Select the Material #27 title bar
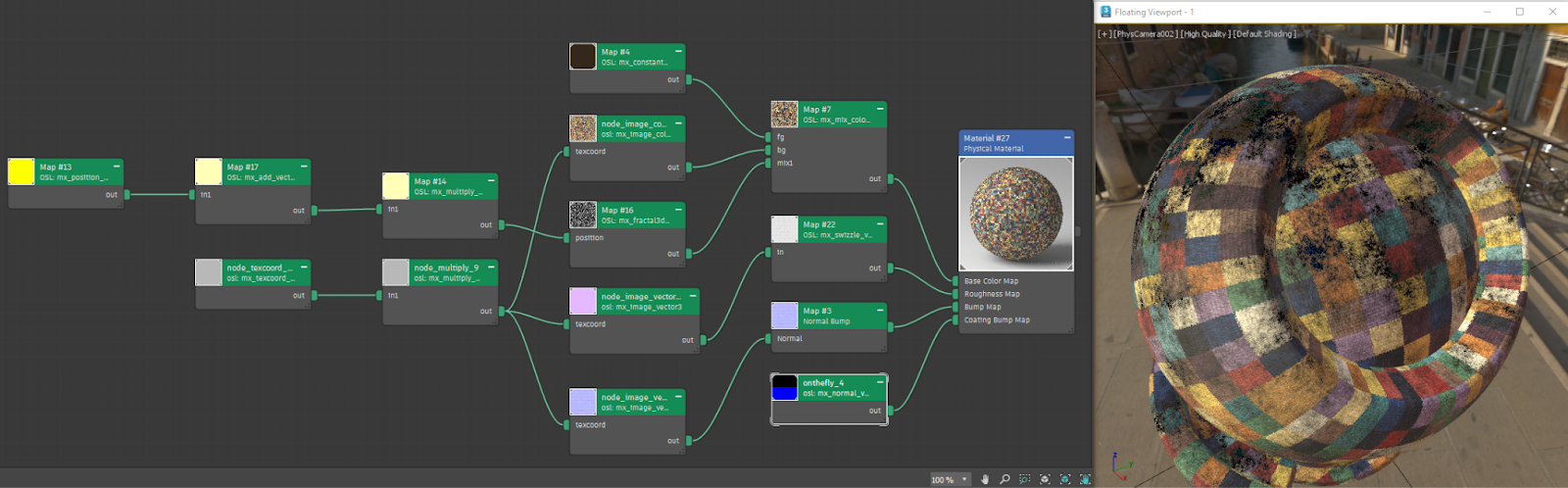 coord(1016,143)
